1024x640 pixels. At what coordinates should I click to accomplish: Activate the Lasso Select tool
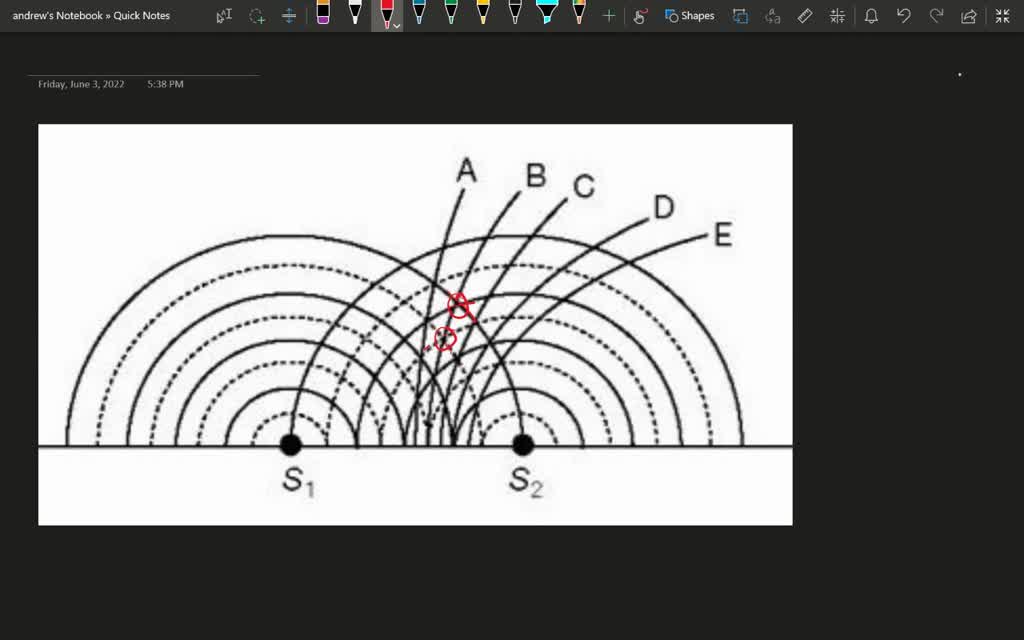tap(257, 16)
